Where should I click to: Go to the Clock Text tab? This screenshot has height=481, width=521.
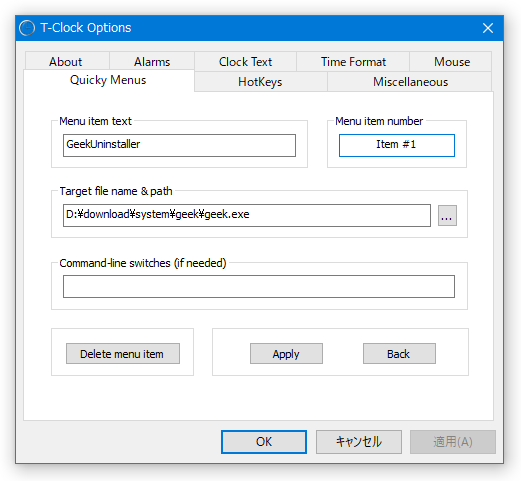pos(245,61)
